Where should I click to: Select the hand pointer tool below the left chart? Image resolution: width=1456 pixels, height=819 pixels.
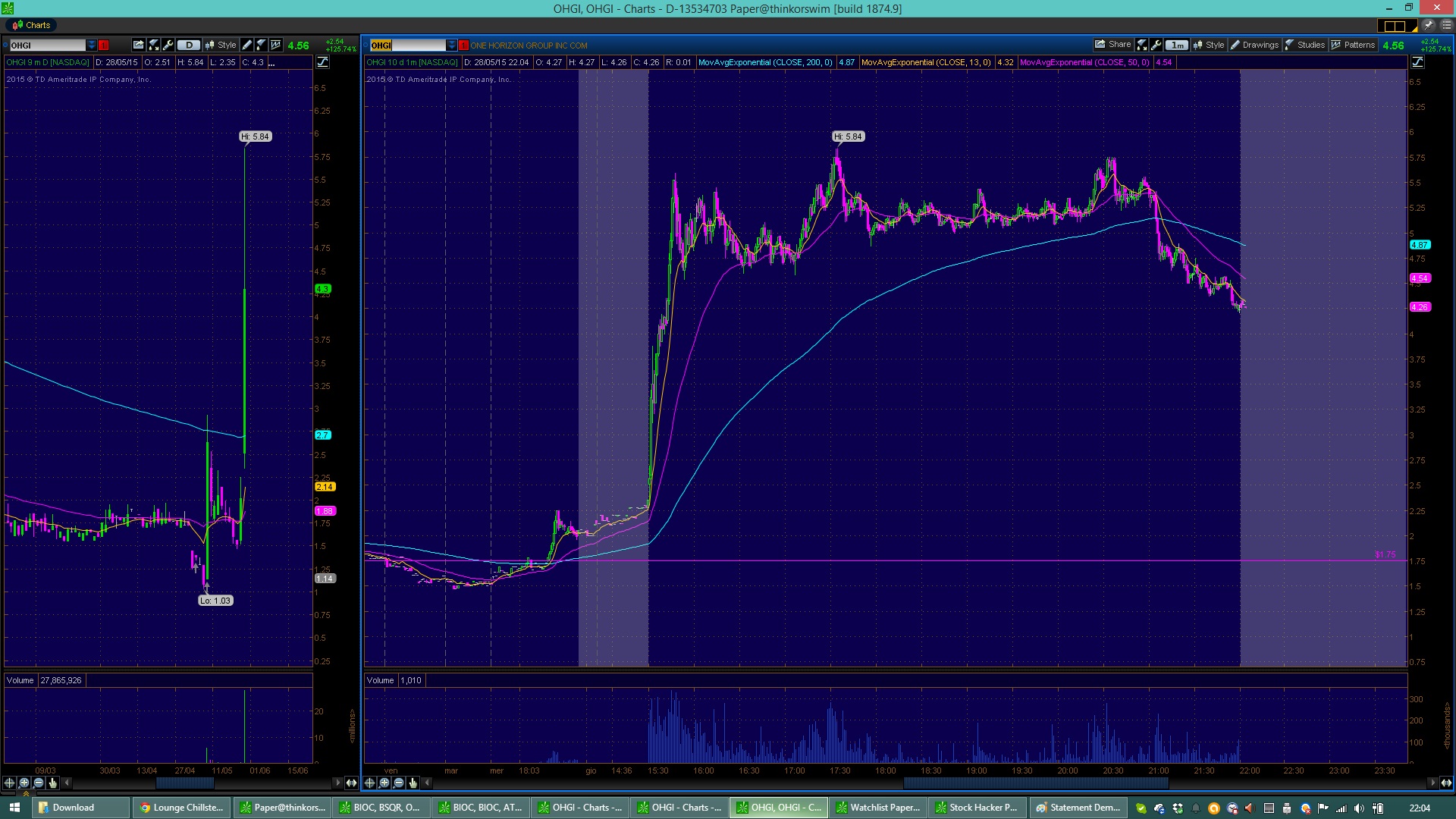52,783
